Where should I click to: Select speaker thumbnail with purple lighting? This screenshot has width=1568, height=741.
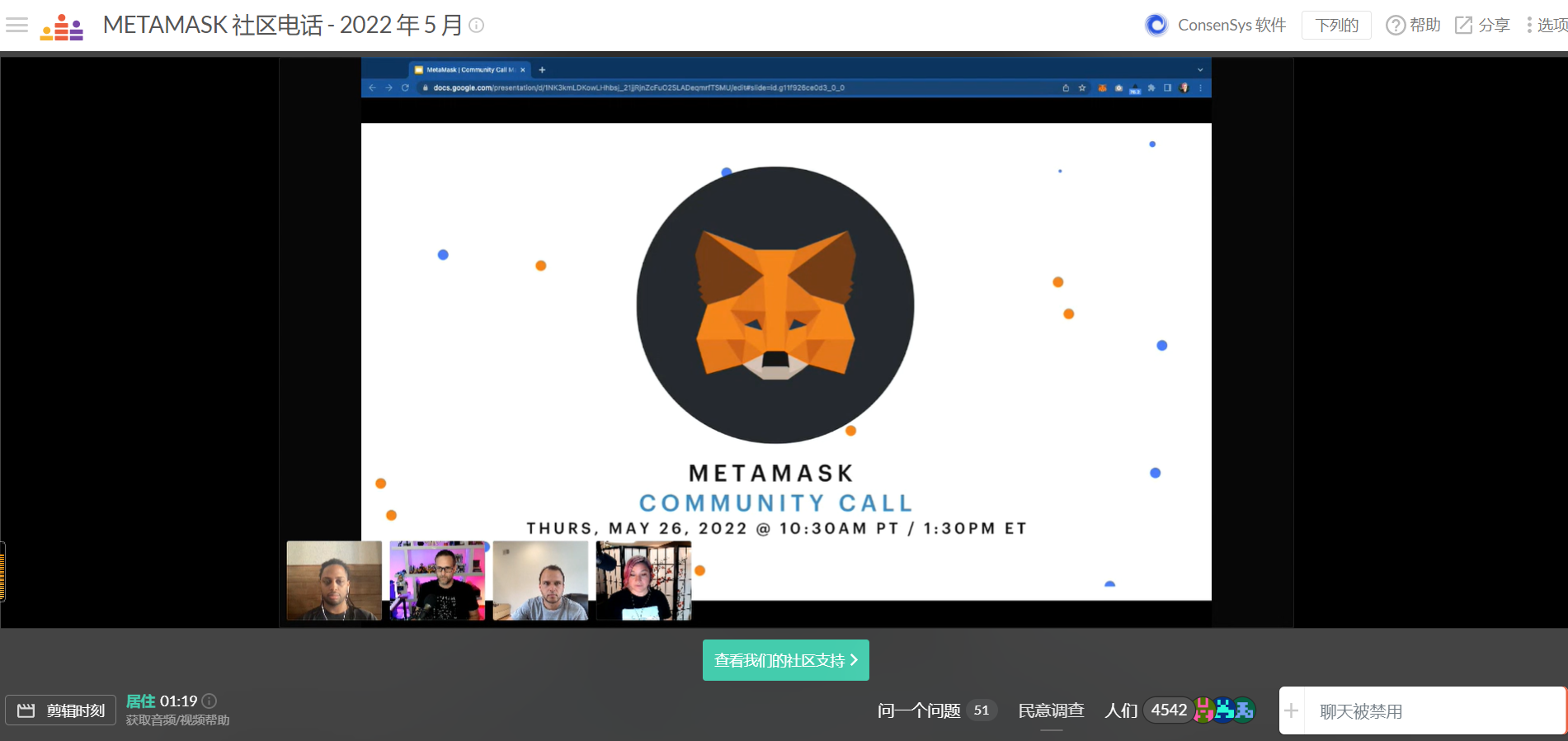(x=437, y=580)
